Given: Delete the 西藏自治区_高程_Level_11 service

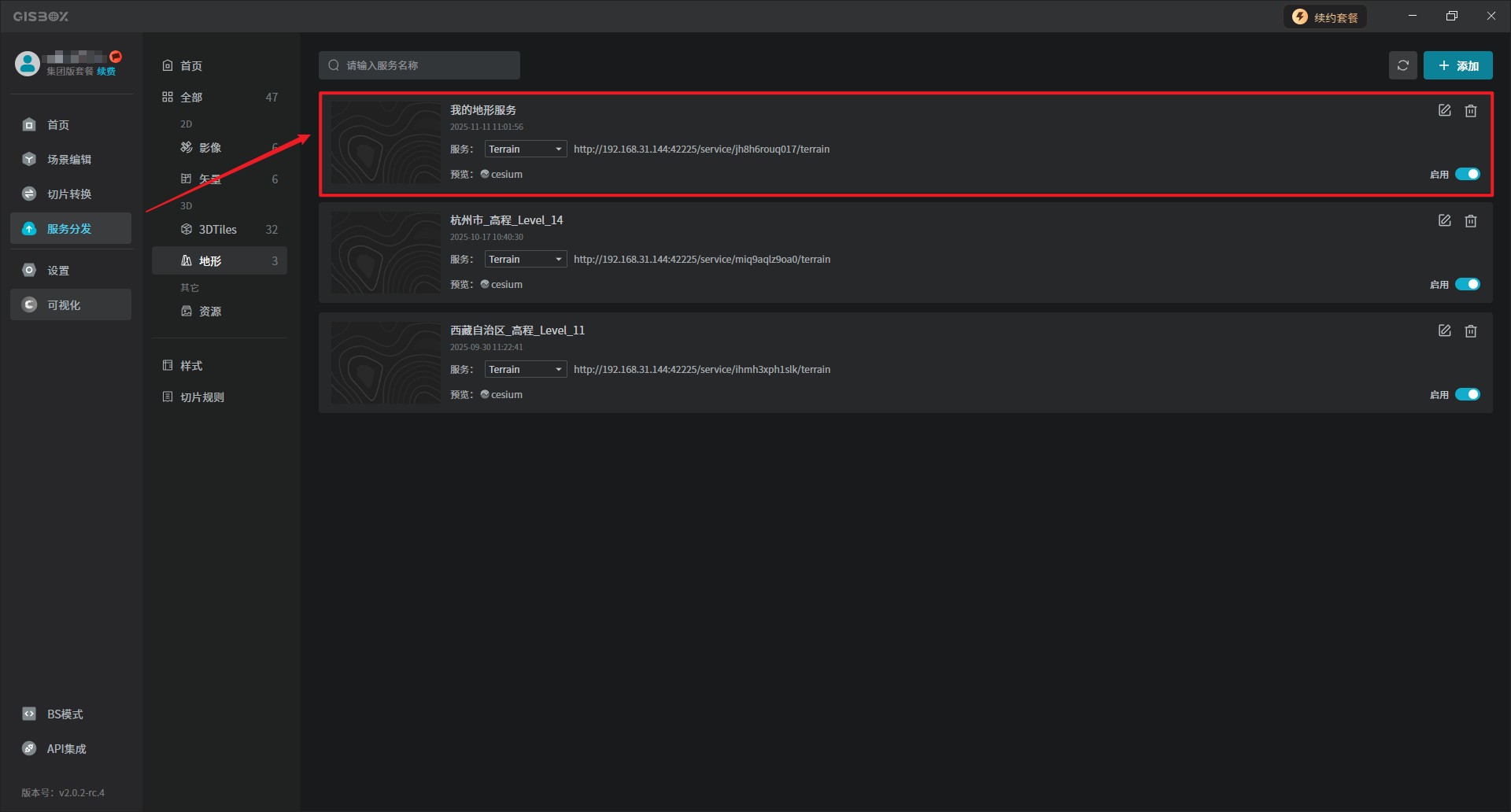Looking at the screenshot, I should pyautogui.click(x=1470, y=331).
